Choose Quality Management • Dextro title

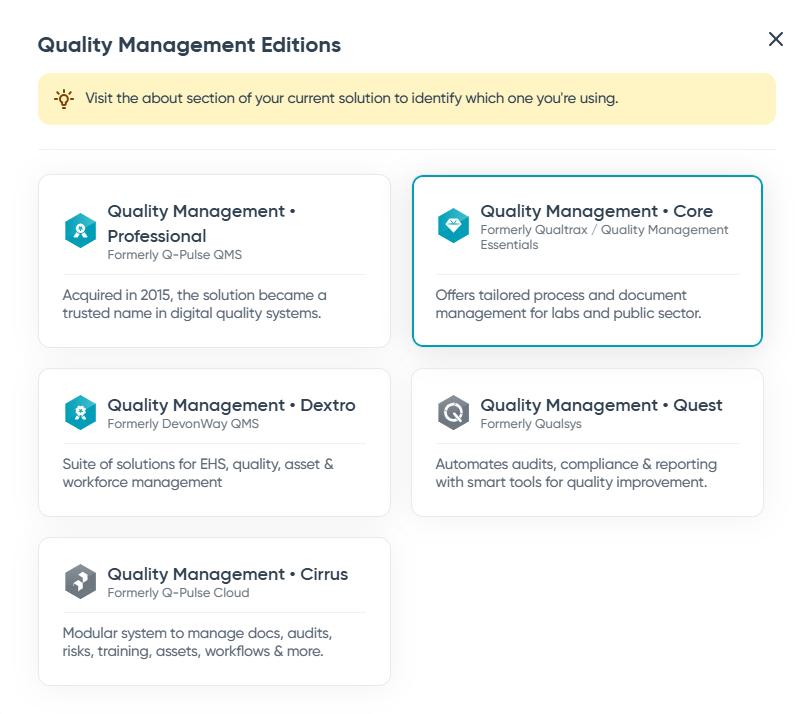point(231,405)
